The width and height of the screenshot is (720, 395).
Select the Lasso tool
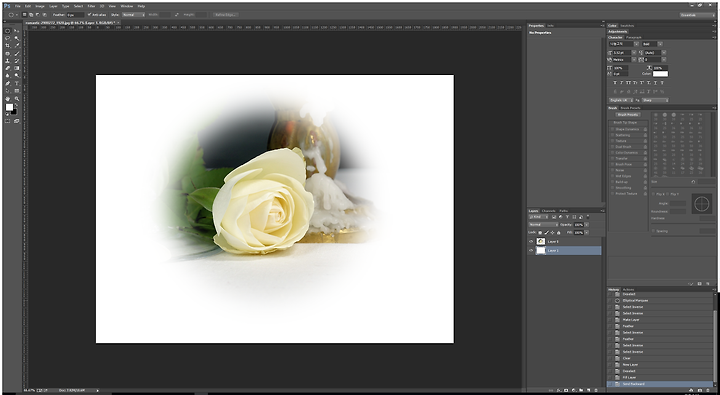click(8, 38)
